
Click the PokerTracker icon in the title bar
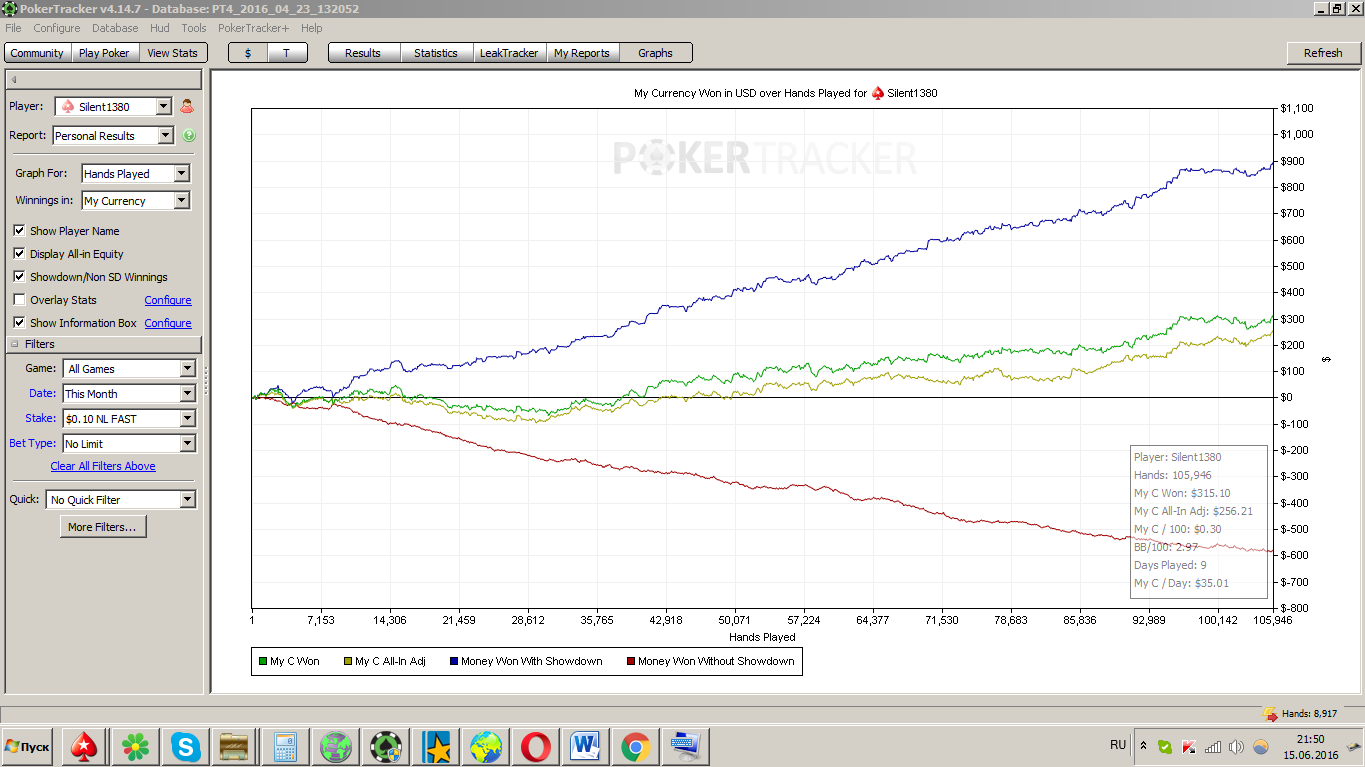[10, 9]
